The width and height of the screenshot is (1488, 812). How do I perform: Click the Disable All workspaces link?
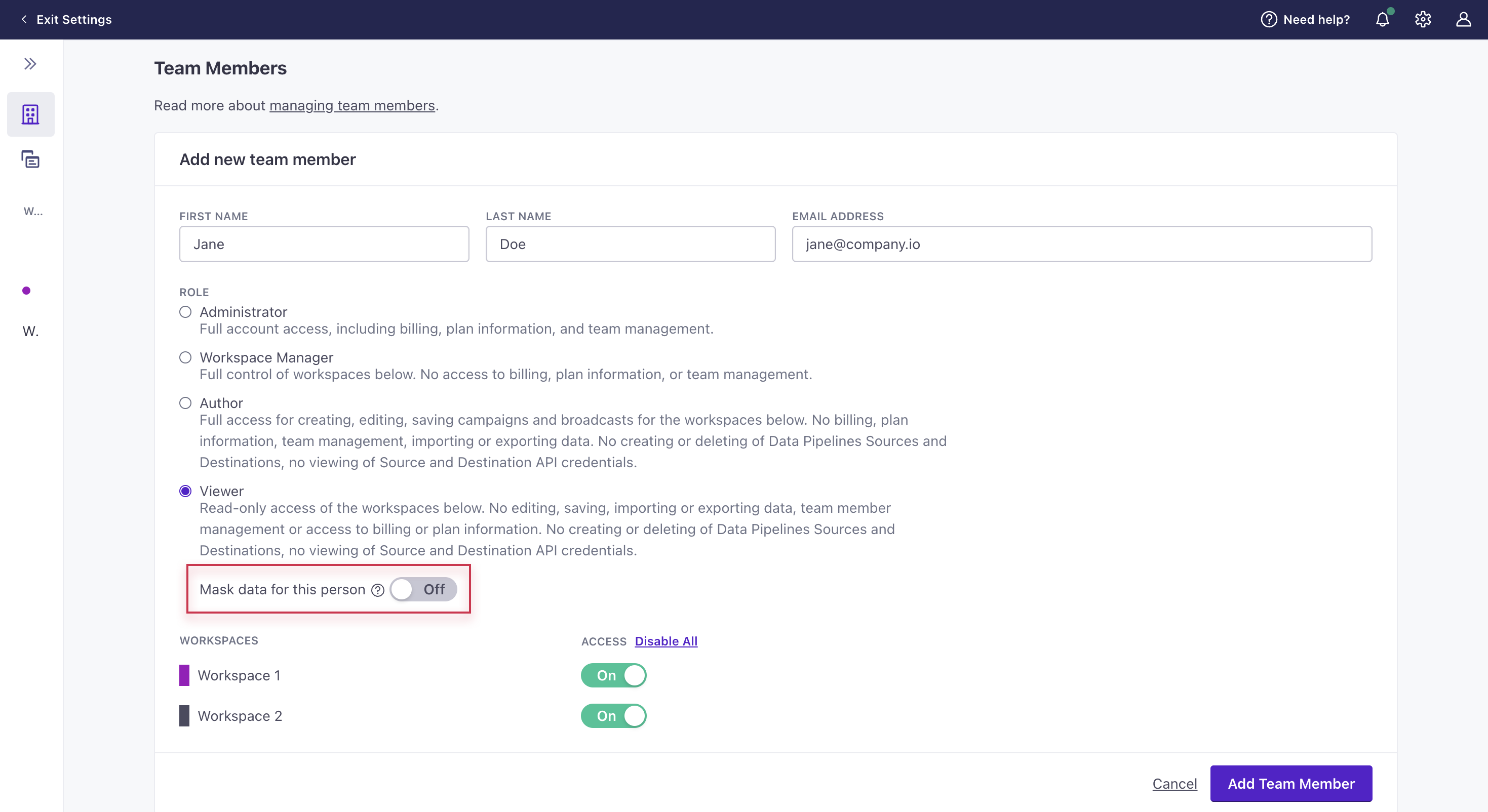666,641
